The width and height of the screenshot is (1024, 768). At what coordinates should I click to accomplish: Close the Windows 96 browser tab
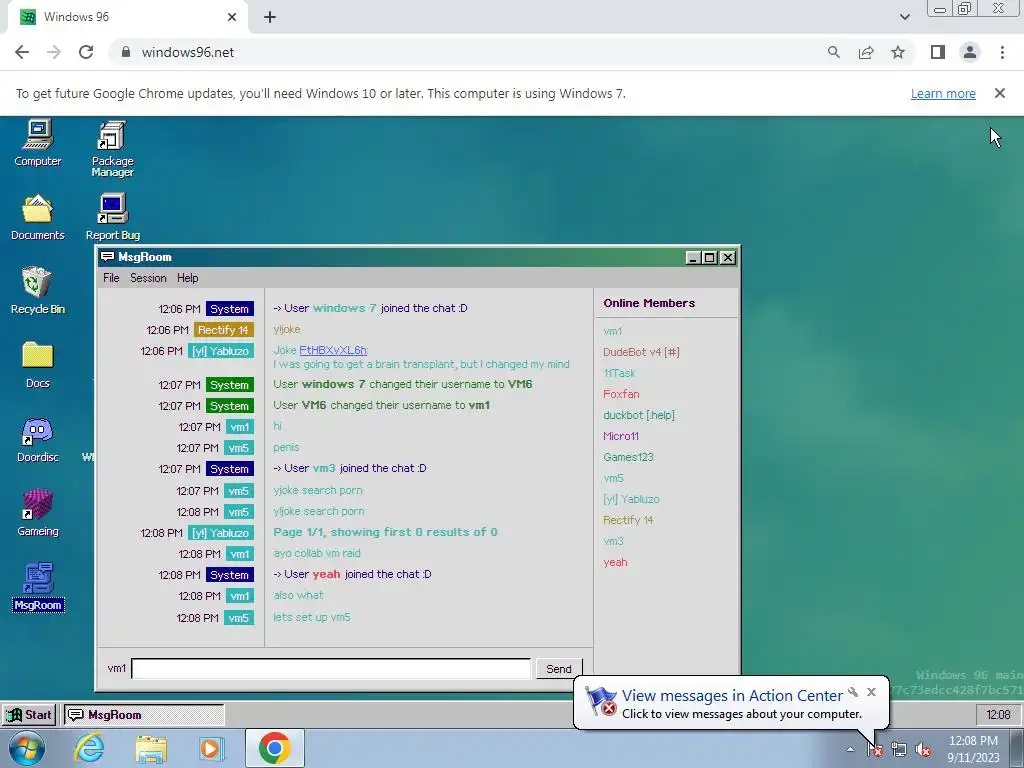pyautogui.click(x=232, y=17)
